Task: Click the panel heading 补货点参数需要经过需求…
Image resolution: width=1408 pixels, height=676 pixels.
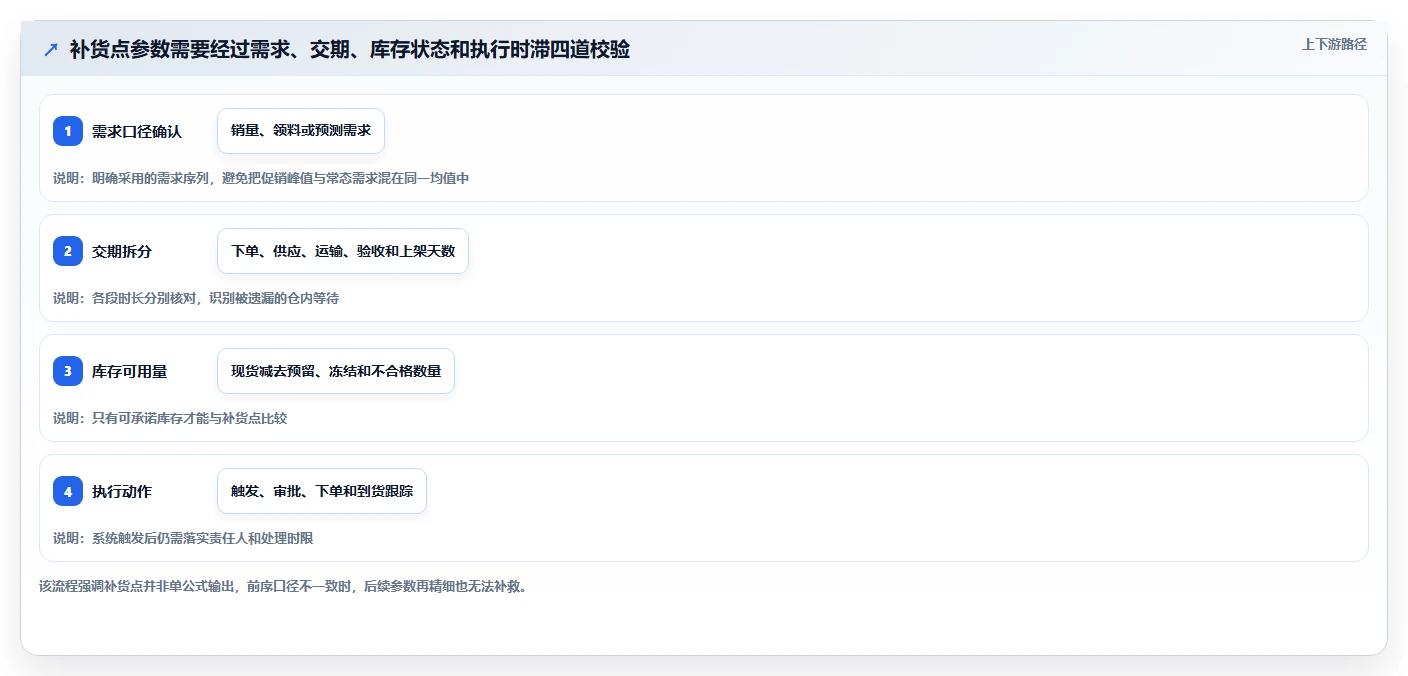Action: (350, 50)
